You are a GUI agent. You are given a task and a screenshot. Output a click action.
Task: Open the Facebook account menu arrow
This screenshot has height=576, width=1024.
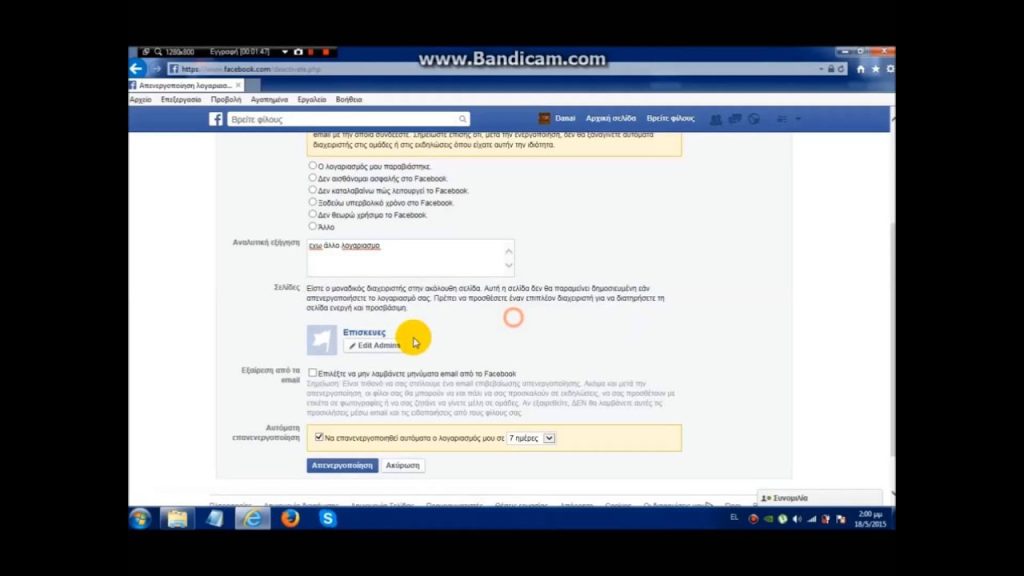pyautogui.click(x=798, y=119)
